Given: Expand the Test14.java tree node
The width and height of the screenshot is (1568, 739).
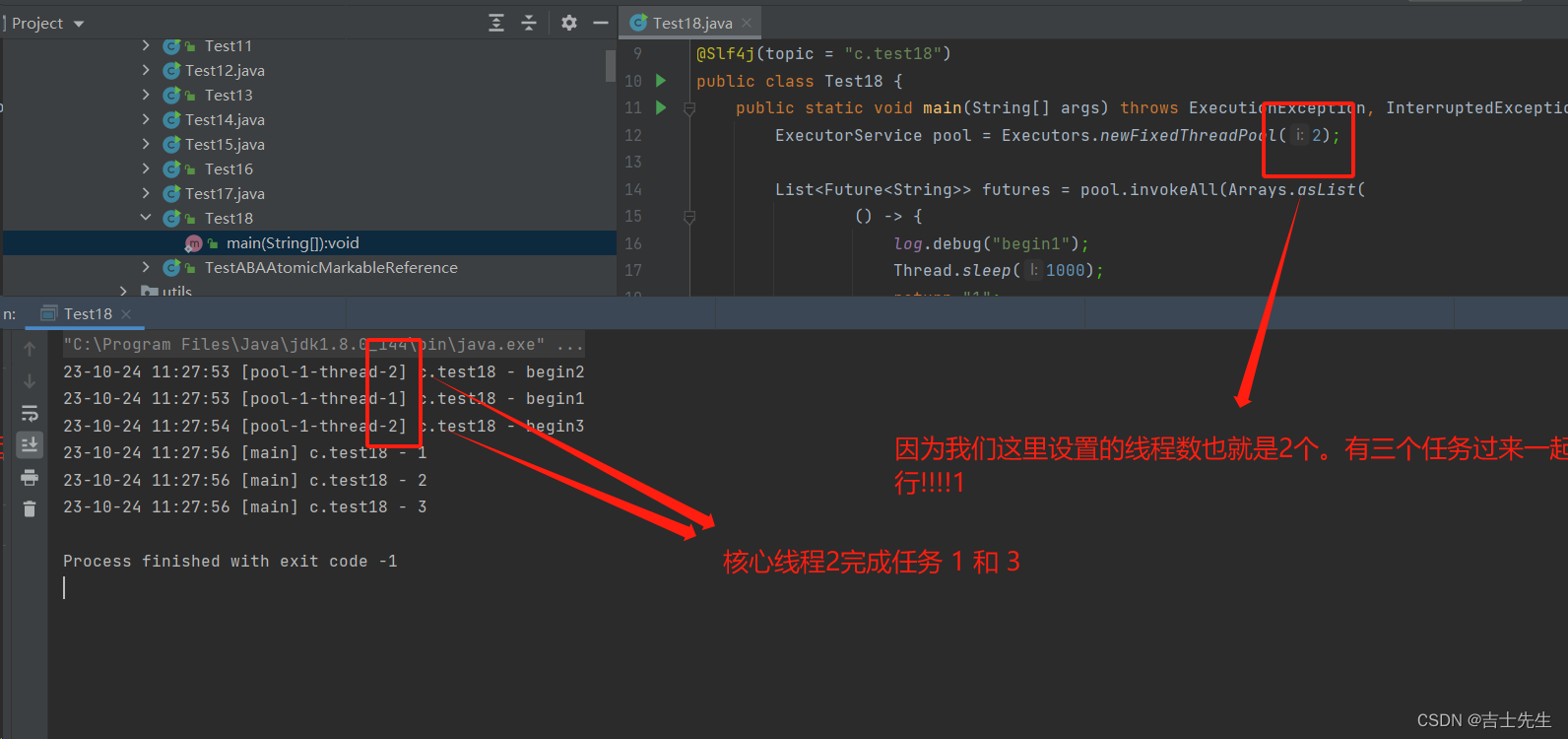Looking at the screenshot, I should [146, 119].
